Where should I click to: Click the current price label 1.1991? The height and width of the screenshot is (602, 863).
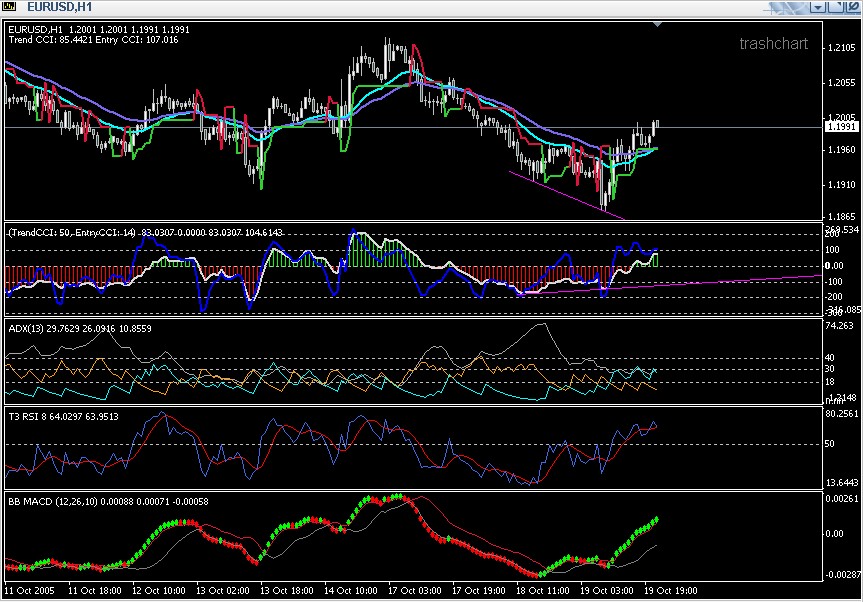(842, 127)
